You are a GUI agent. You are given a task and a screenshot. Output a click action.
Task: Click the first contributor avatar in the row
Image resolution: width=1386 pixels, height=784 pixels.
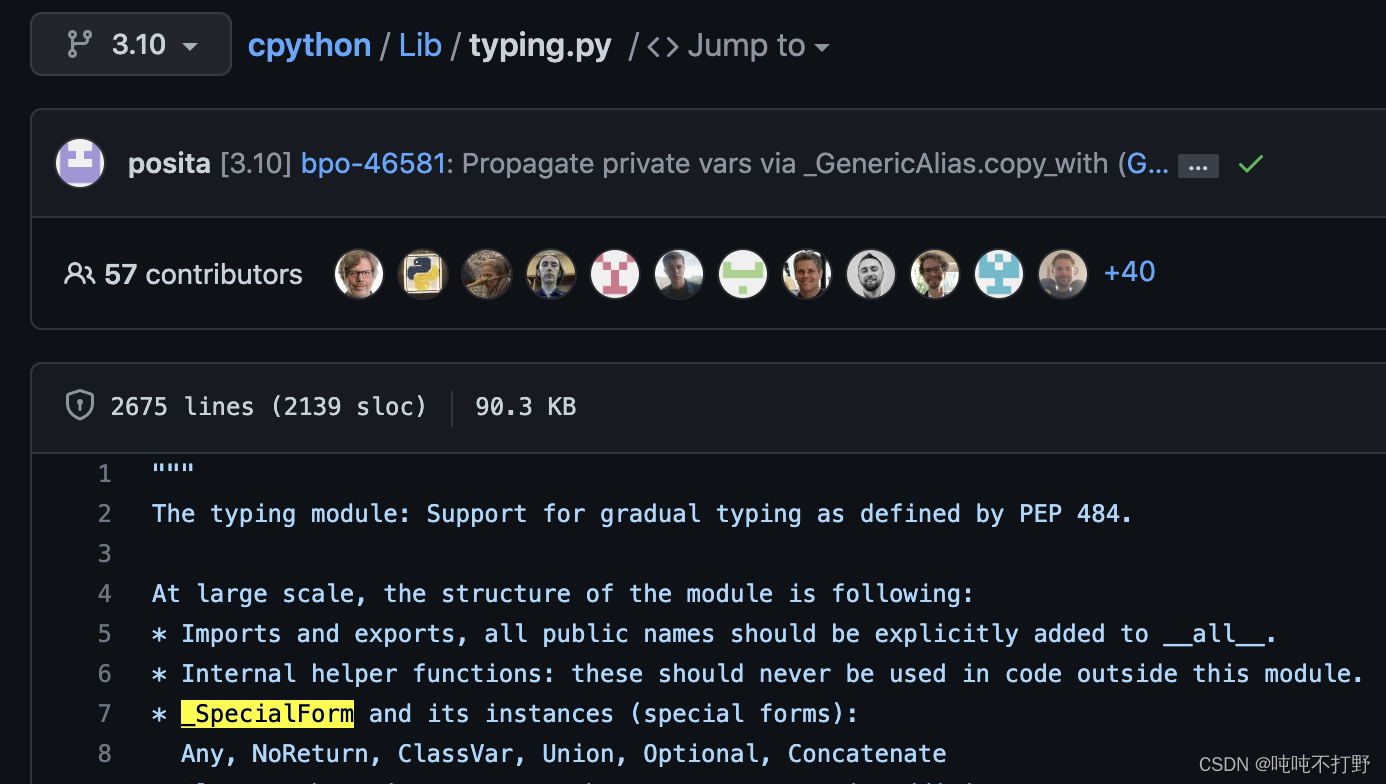[x=359, y=273]
